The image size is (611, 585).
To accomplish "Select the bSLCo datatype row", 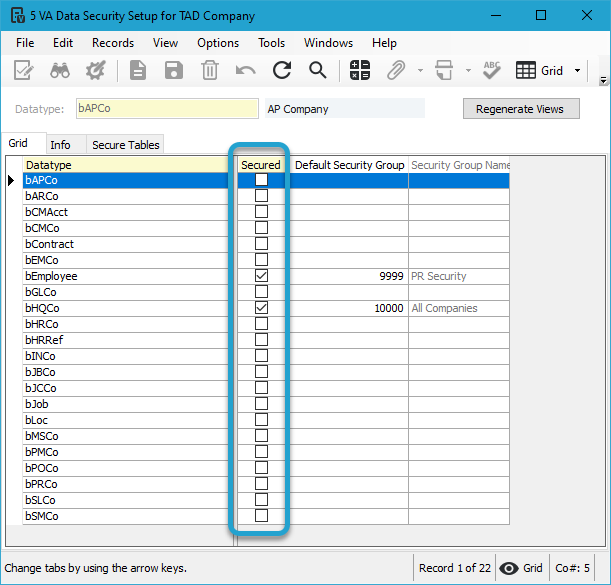I will (125, 500).
